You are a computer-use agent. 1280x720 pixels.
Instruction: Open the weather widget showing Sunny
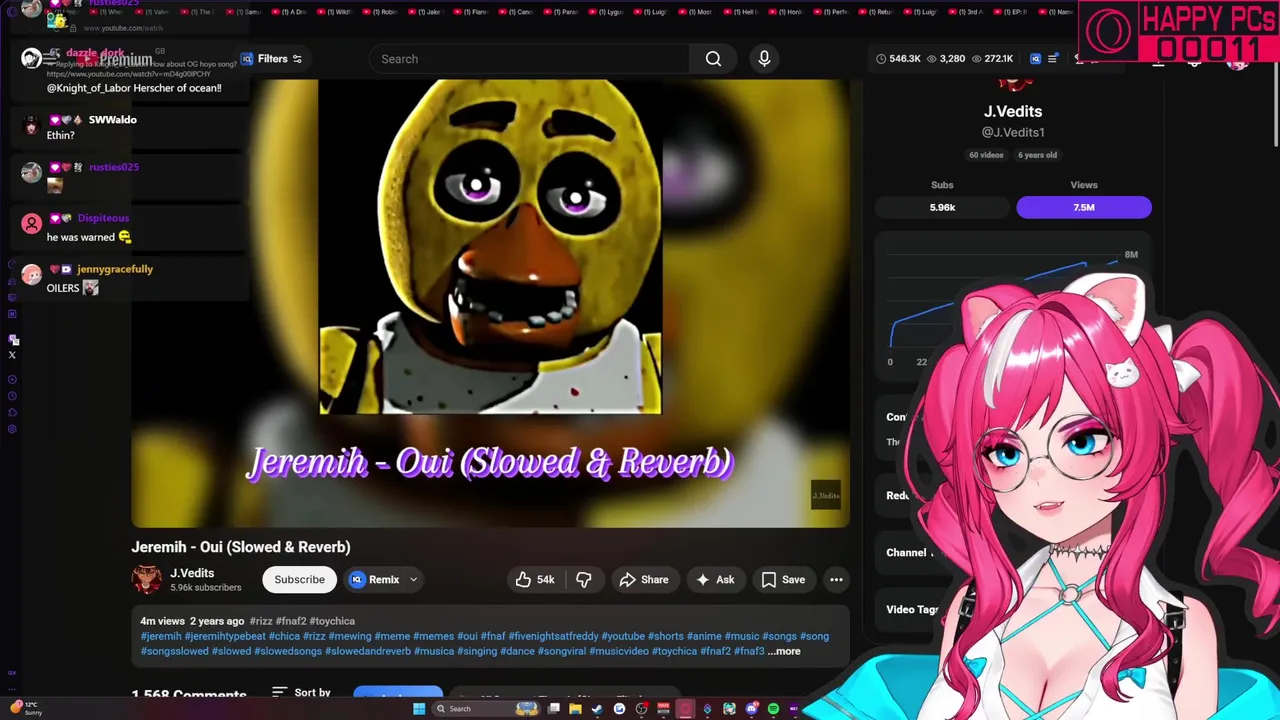coord(27,708)
